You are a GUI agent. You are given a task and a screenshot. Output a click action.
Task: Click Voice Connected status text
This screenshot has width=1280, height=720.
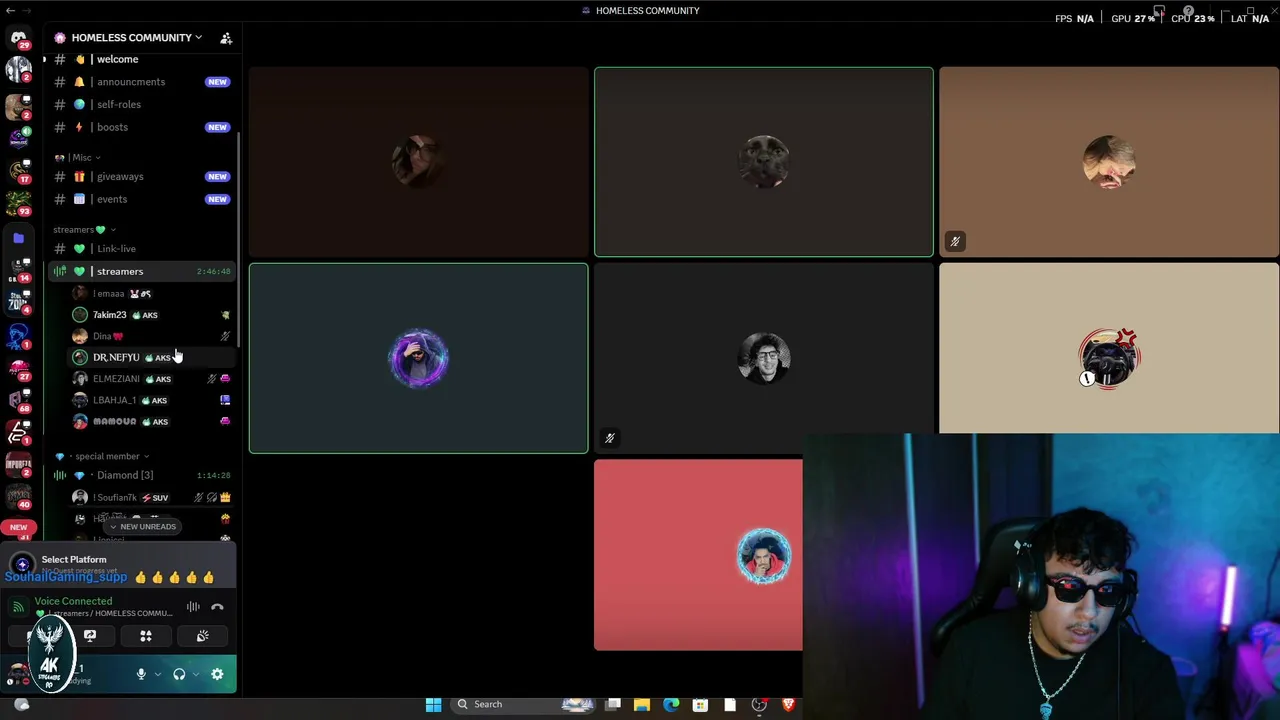tap(73, 601)
